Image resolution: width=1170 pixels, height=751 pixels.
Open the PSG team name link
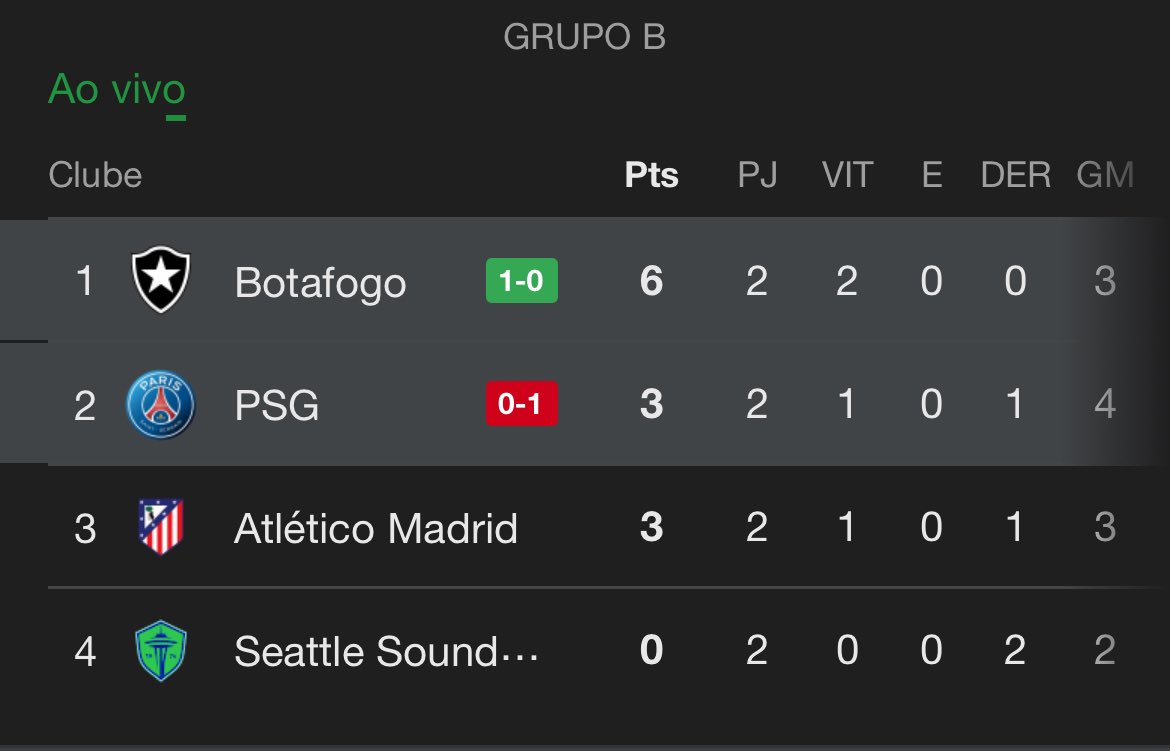click(x=277, y=405)
